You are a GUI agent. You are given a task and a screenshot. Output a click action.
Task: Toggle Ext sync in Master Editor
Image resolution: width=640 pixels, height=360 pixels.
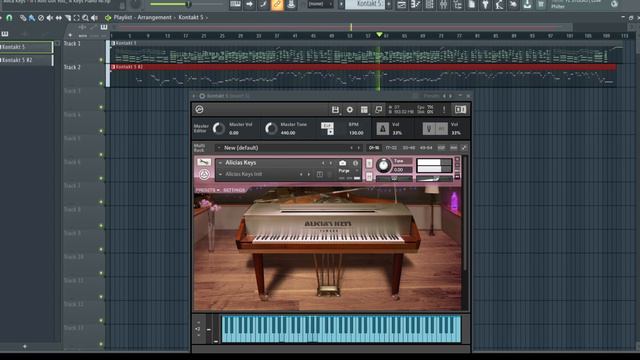pyautogui.click(x=327, y=125)
